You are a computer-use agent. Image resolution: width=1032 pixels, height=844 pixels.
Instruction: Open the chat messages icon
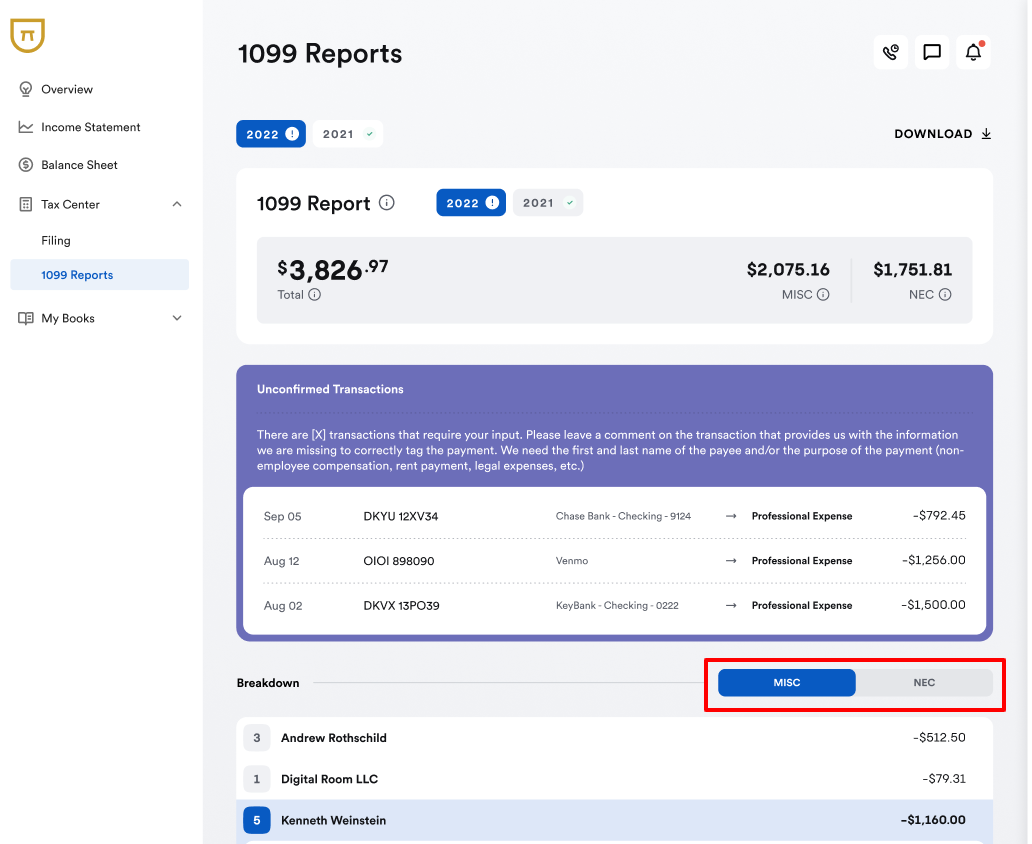tap(932, 52)
